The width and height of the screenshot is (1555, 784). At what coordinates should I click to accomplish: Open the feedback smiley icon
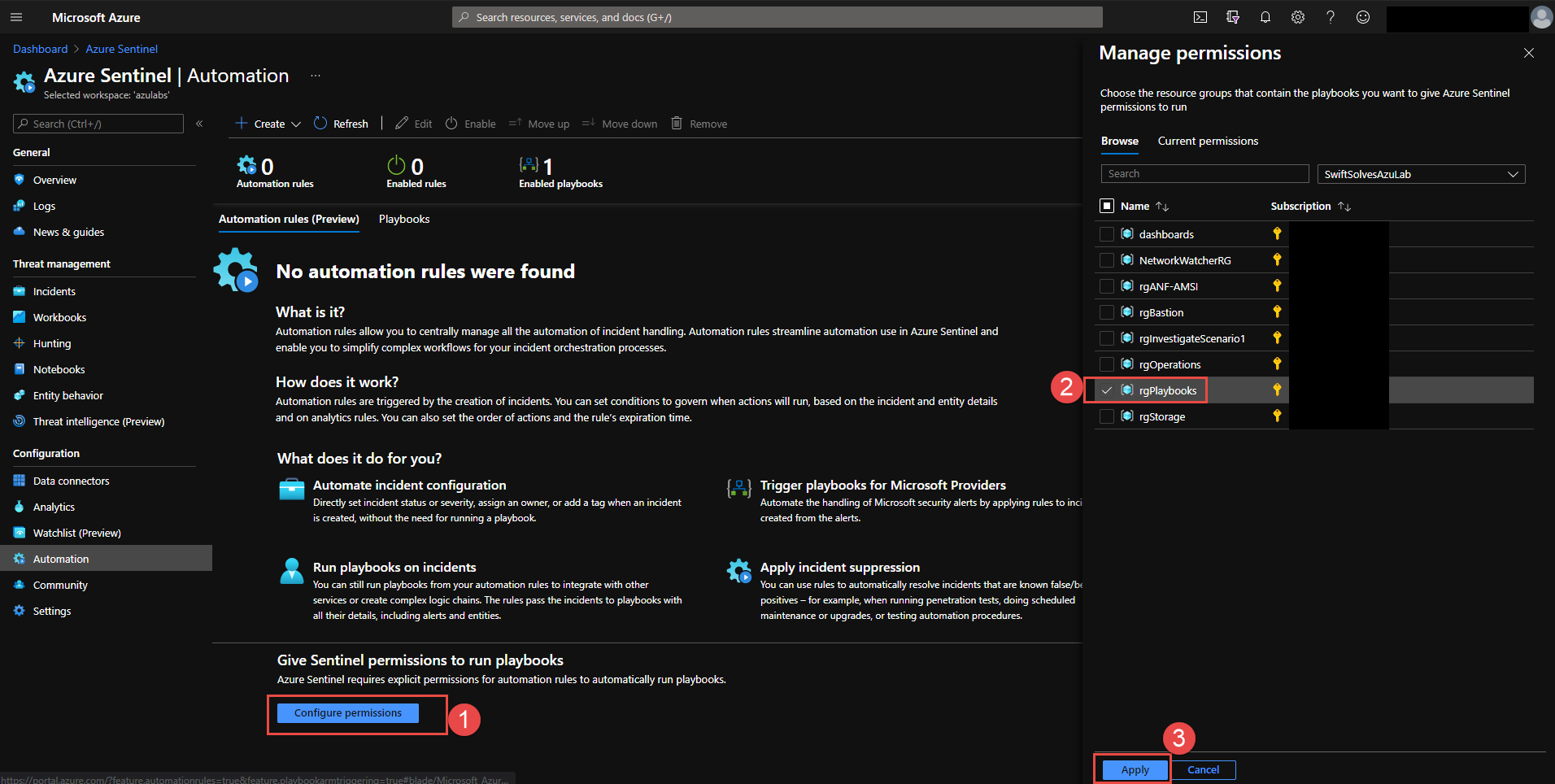tap(1363, 17)
